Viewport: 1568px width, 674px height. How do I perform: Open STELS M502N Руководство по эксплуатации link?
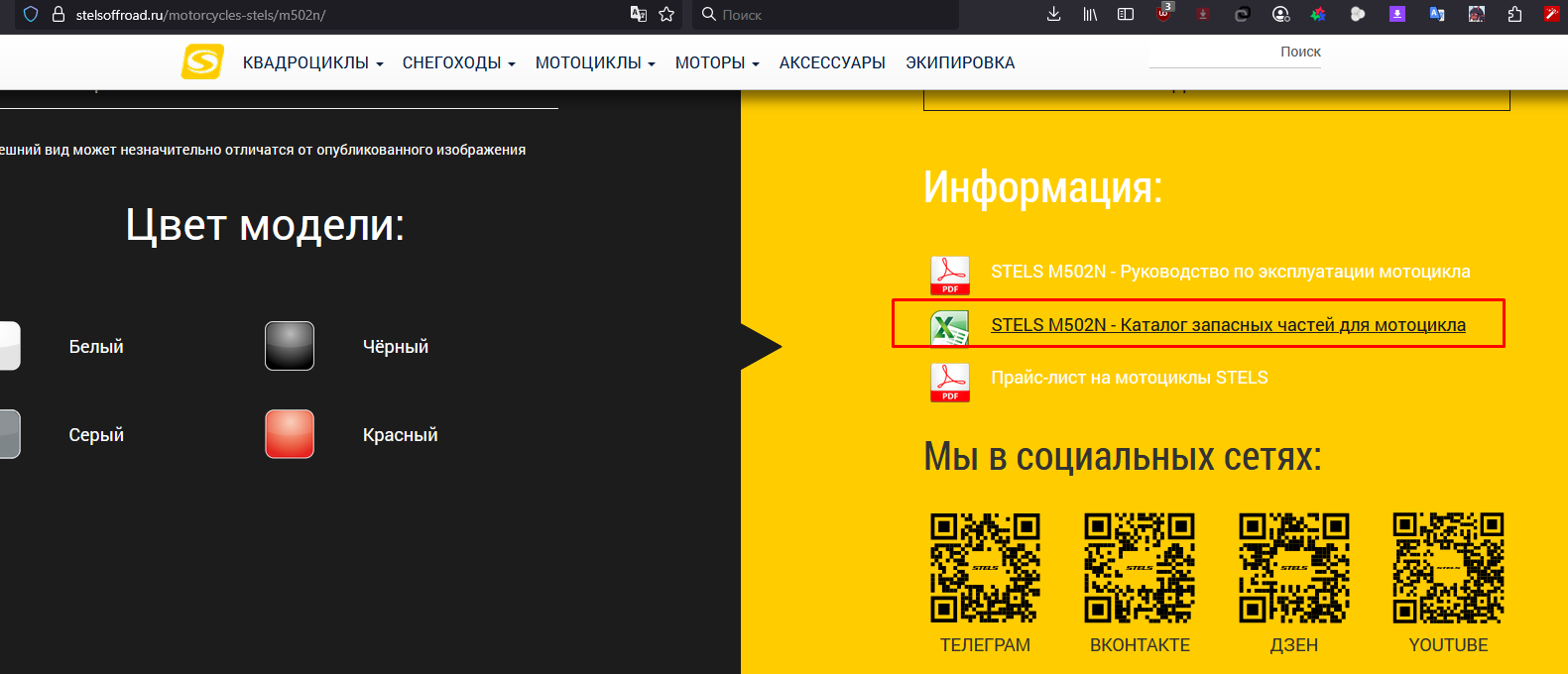[1231, 272]
